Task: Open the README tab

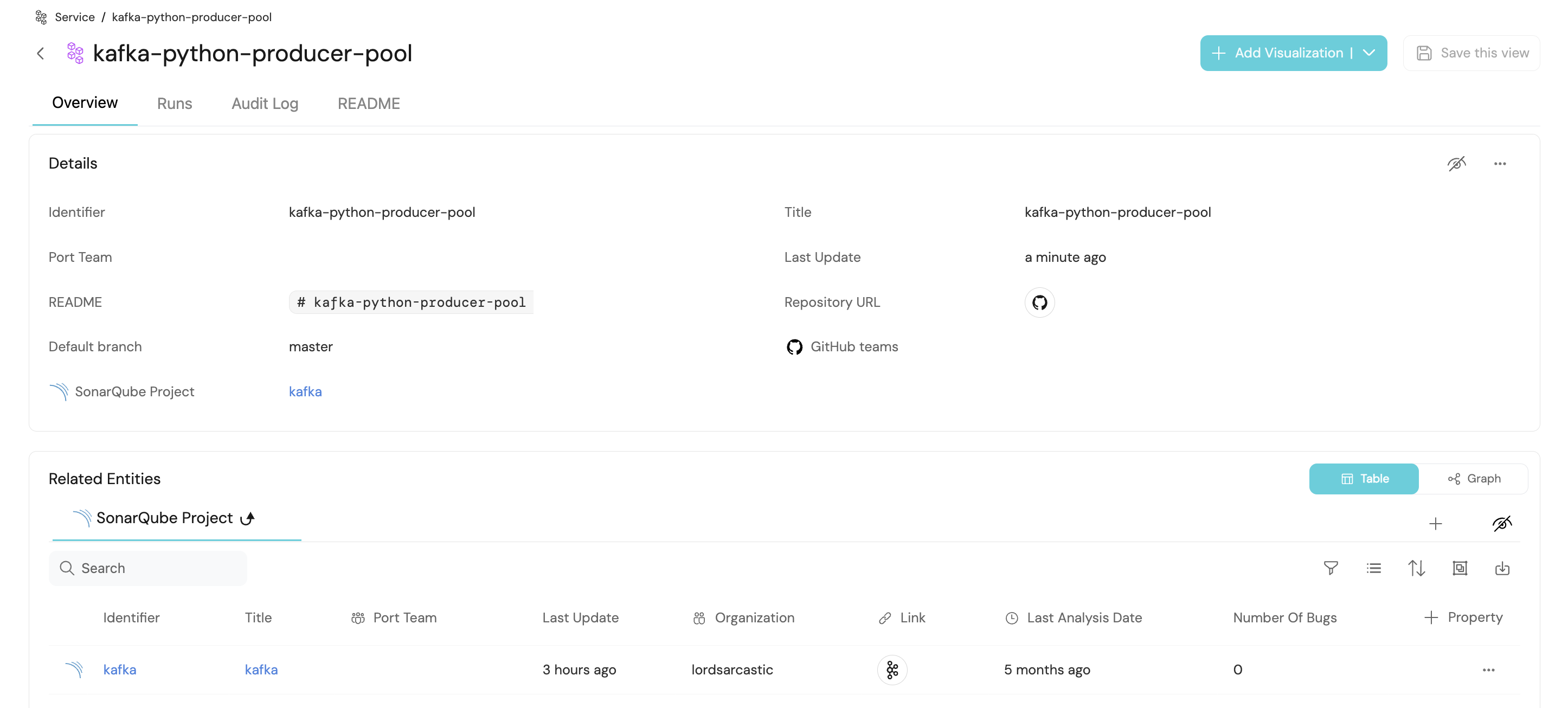Action: (368, 104)
